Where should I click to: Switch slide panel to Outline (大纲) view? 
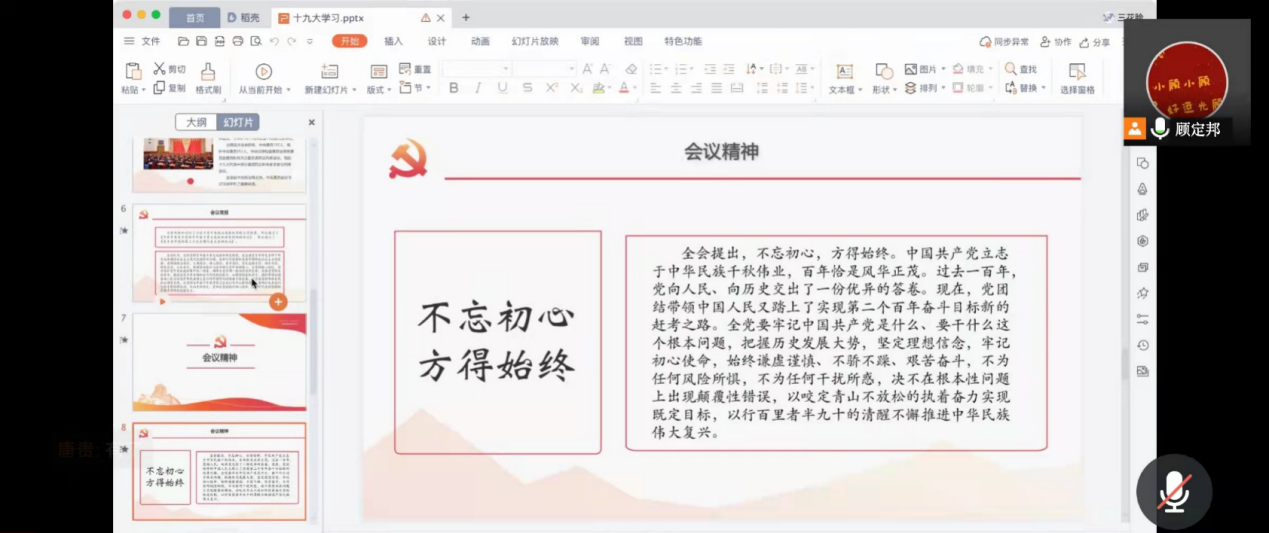(x=196, y=122)
